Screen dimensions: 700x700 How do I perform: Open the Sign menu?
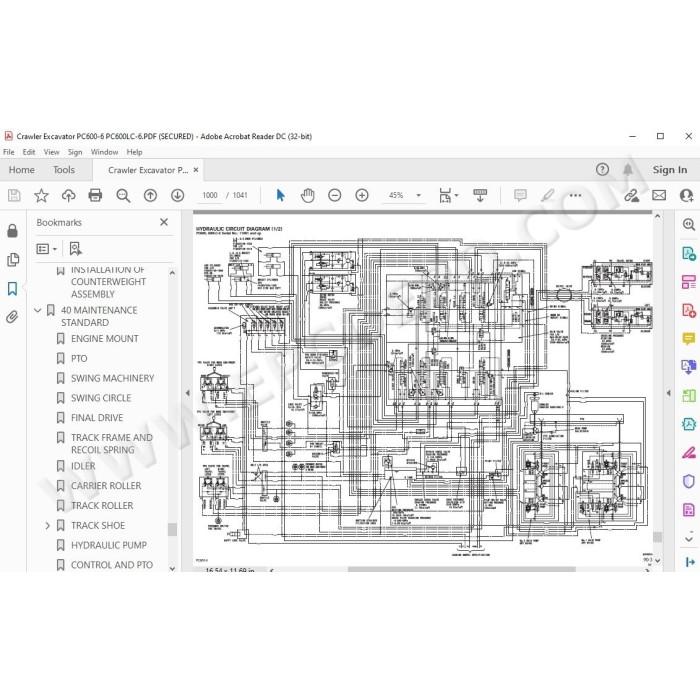75,152
